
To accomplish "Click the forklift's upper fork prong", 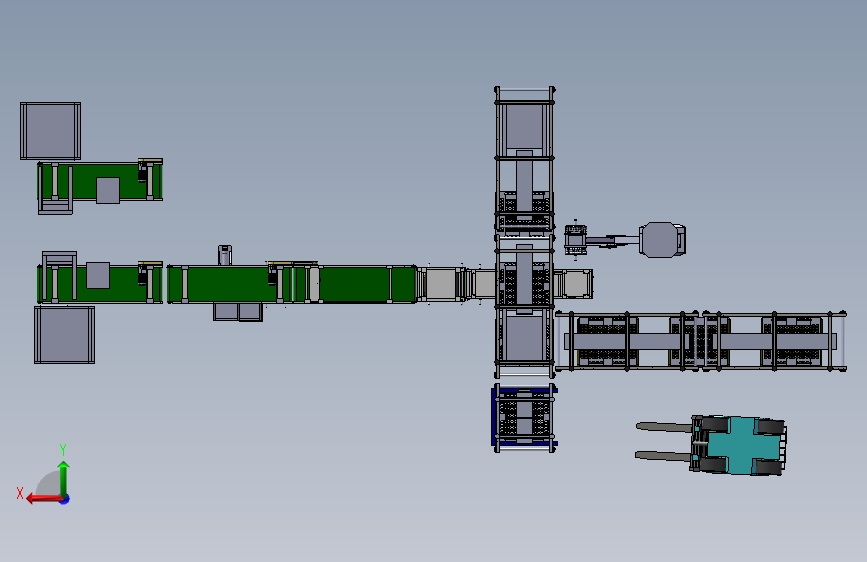I will click(x=665, y=427).
